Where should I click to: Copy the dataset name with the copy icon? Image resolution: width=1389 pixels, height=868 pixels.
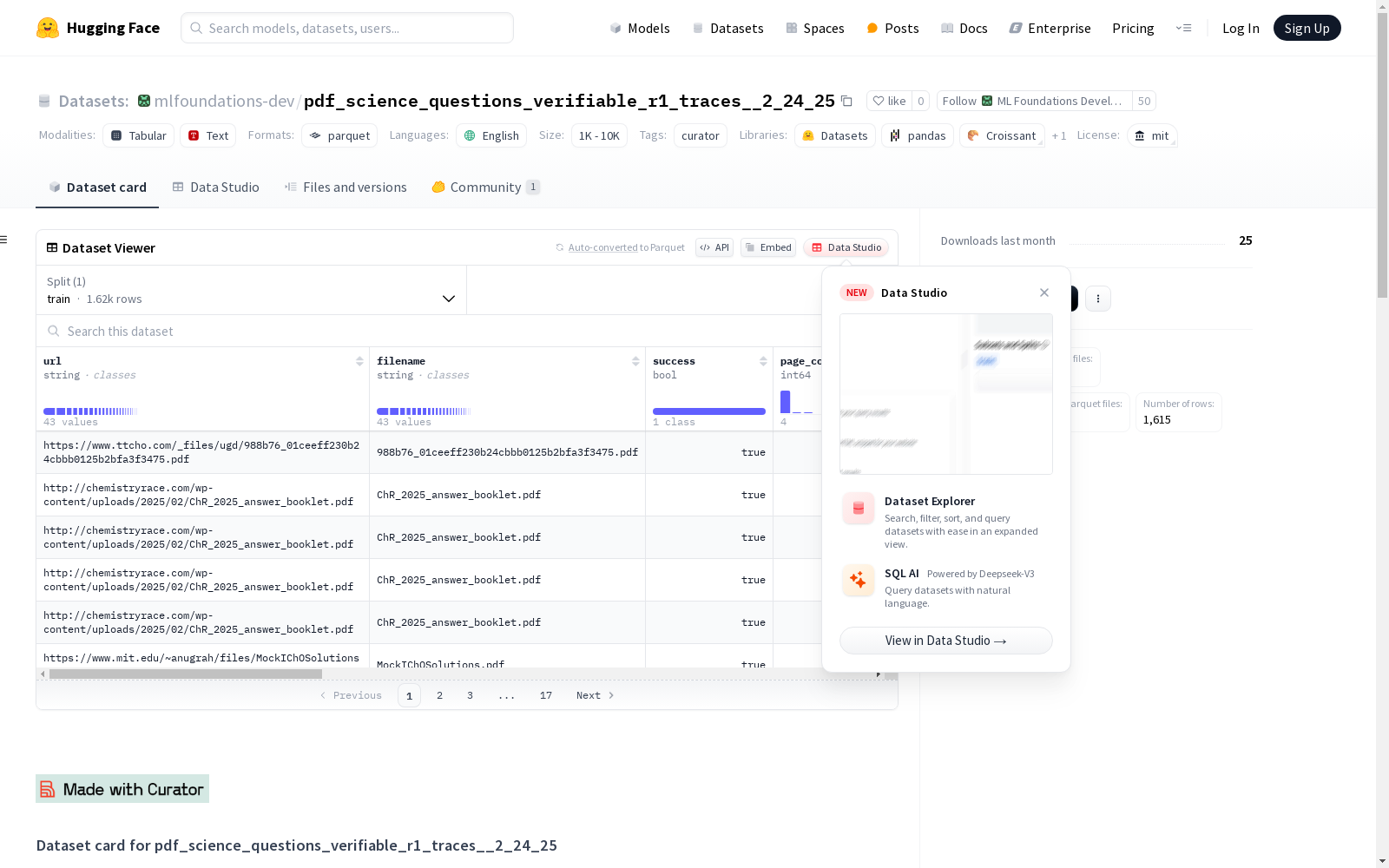[x=846, y=102]
